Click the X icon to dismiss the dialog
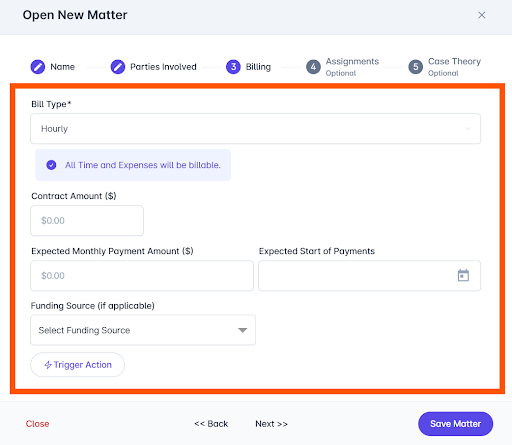512x445 pixels. (481, 15)
